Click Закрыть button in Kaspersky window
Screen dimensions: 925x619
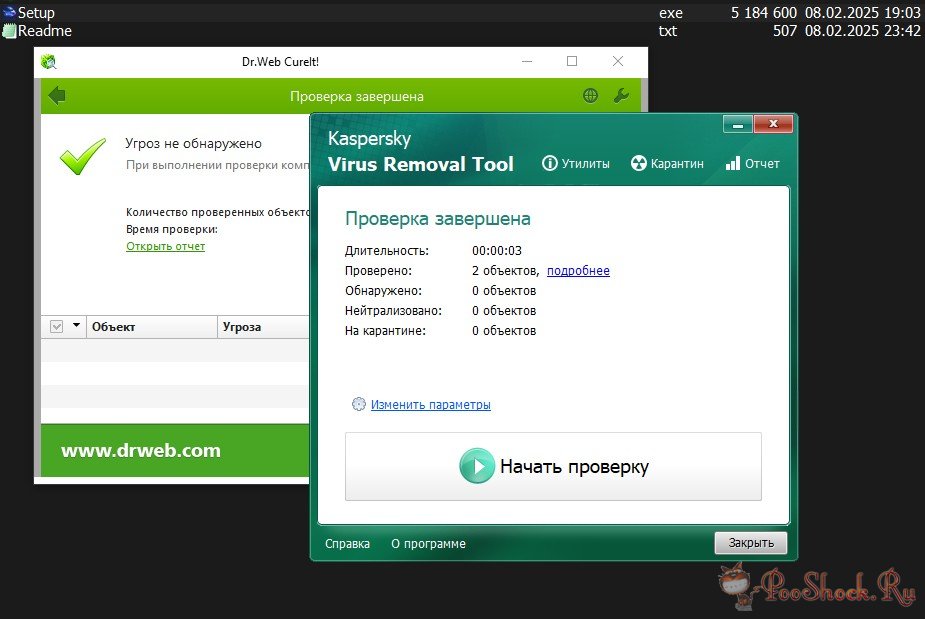751,543
